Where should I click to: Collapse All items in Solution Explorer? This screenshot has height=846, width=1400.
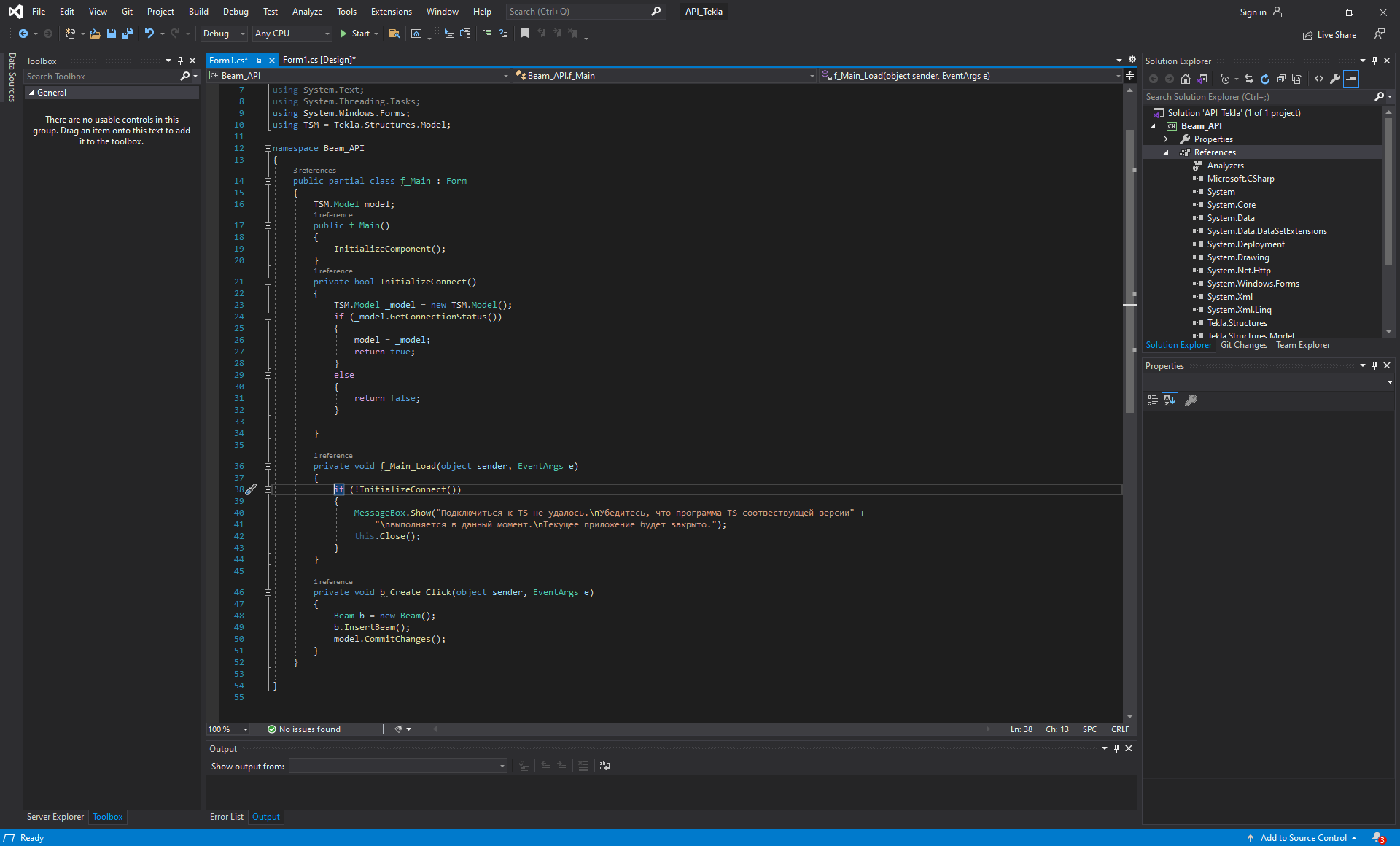pyautogui.click(x=1282, y=79)
